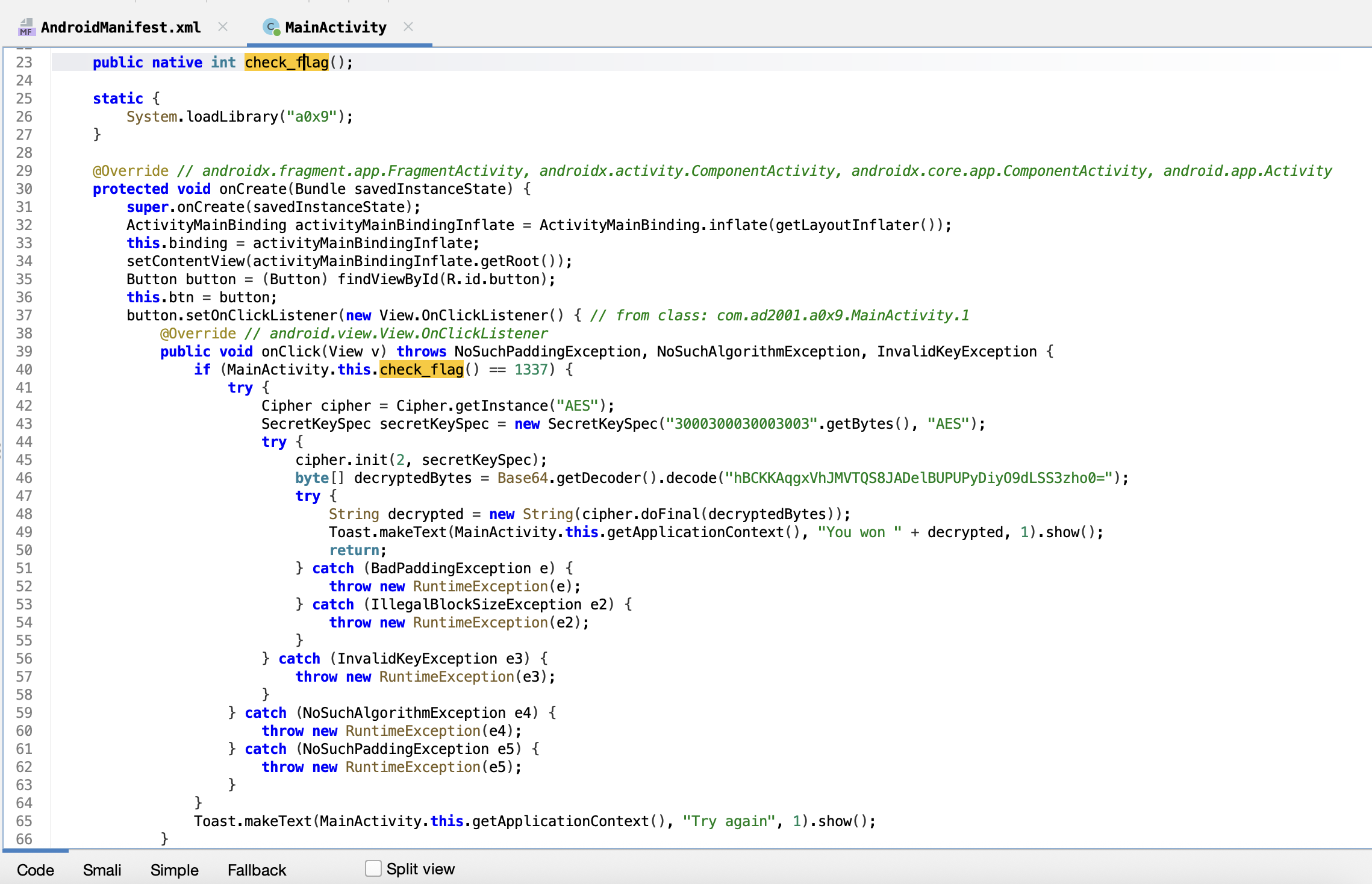Select the MainActivity tab
The image size is (1372, 884).
pos(335,28)
